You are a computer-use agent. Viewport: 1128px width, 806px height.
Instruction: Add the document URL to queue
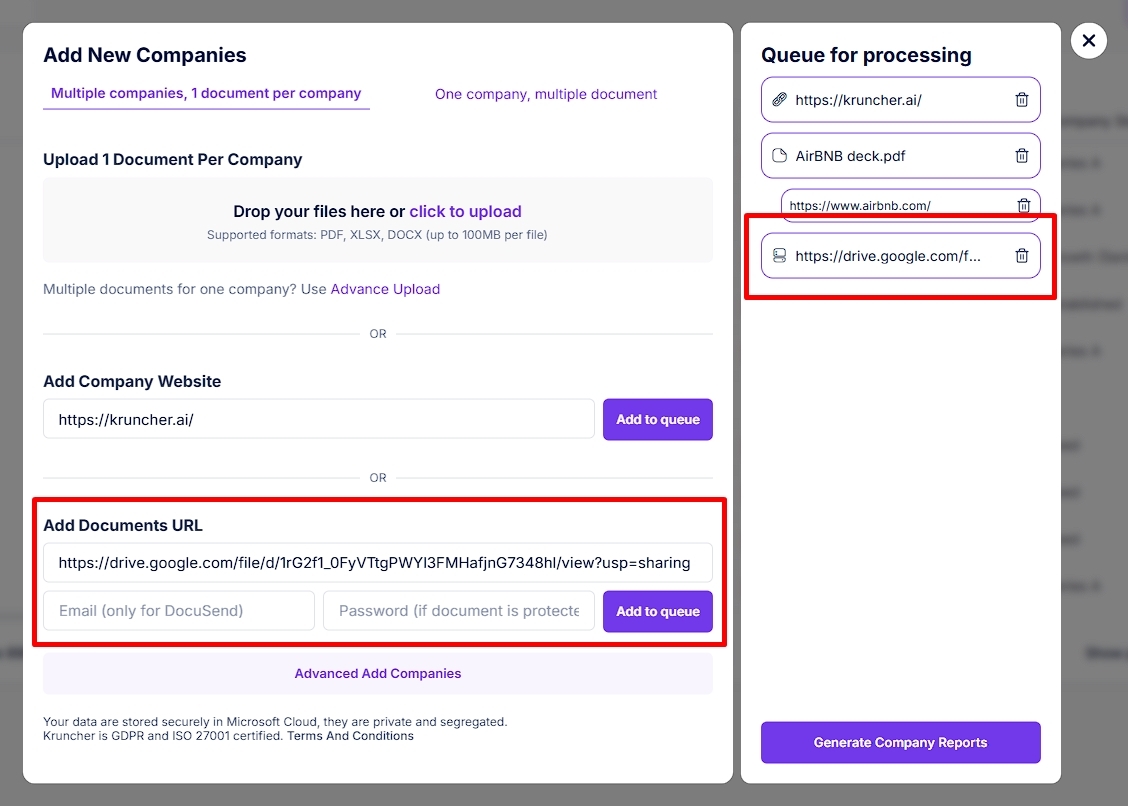click(x=658, y=612)
